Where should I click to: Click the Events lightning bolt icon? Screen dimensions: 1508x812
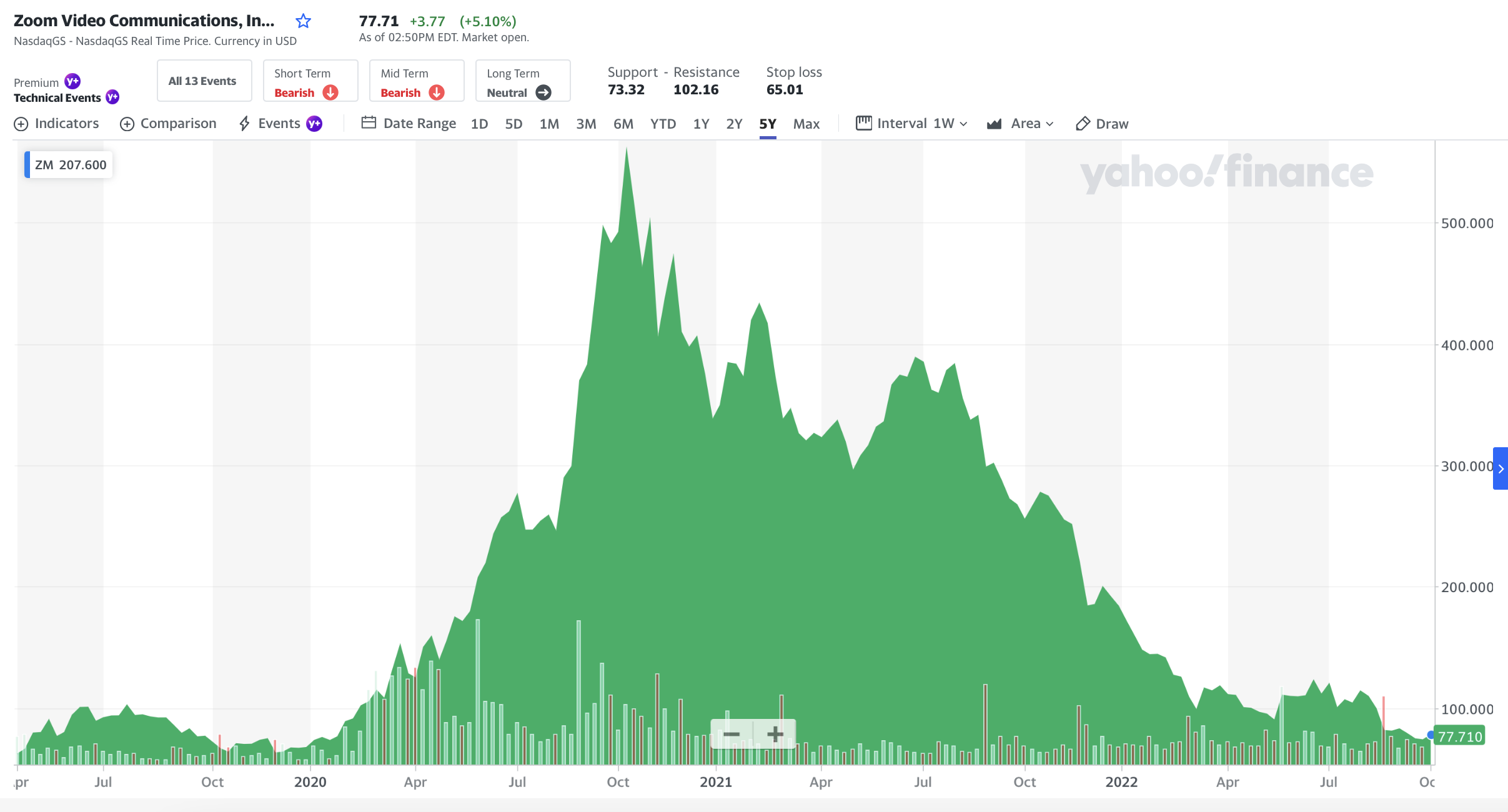pos(245,124)
